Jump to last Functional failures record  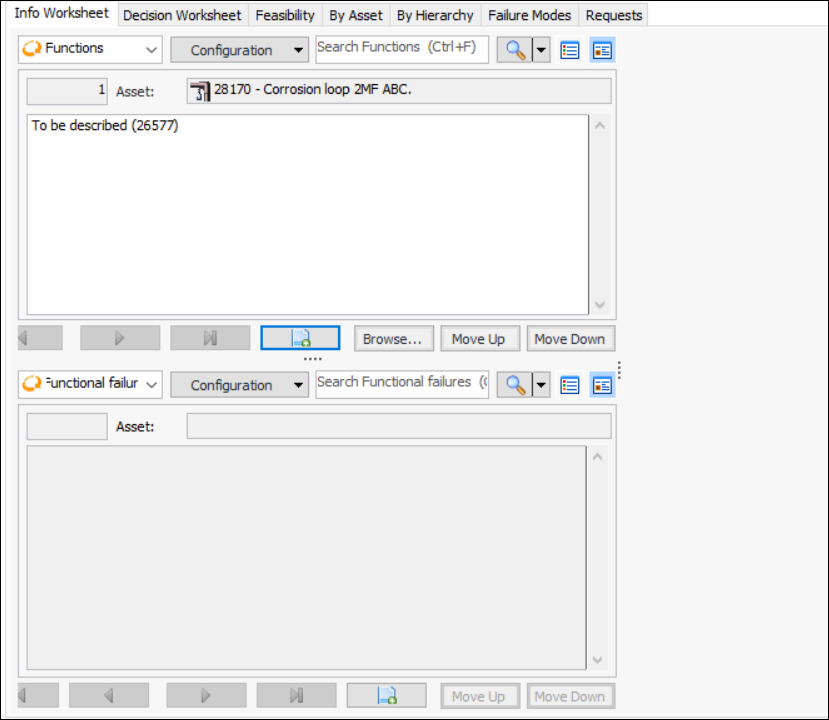[297, 696]
